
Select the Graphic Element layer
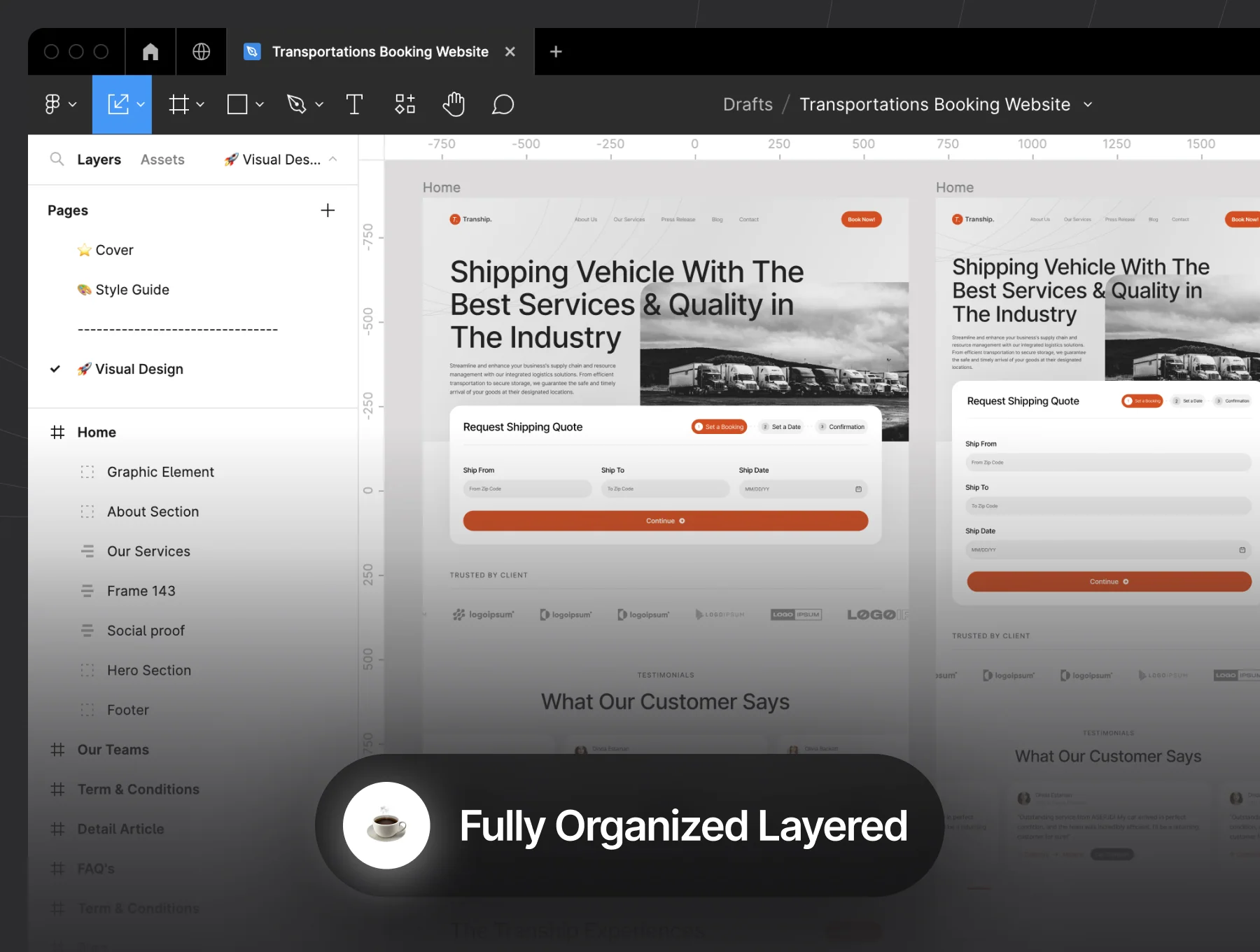[160, 472]
